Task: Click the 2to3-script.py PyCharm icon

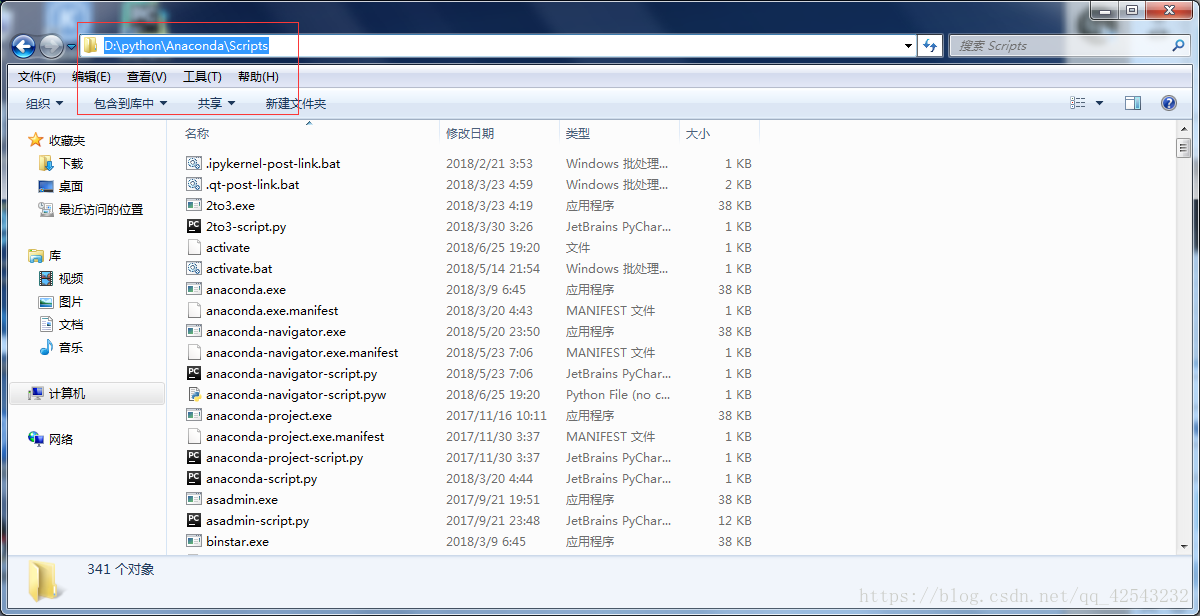Action: click(194, 226)
